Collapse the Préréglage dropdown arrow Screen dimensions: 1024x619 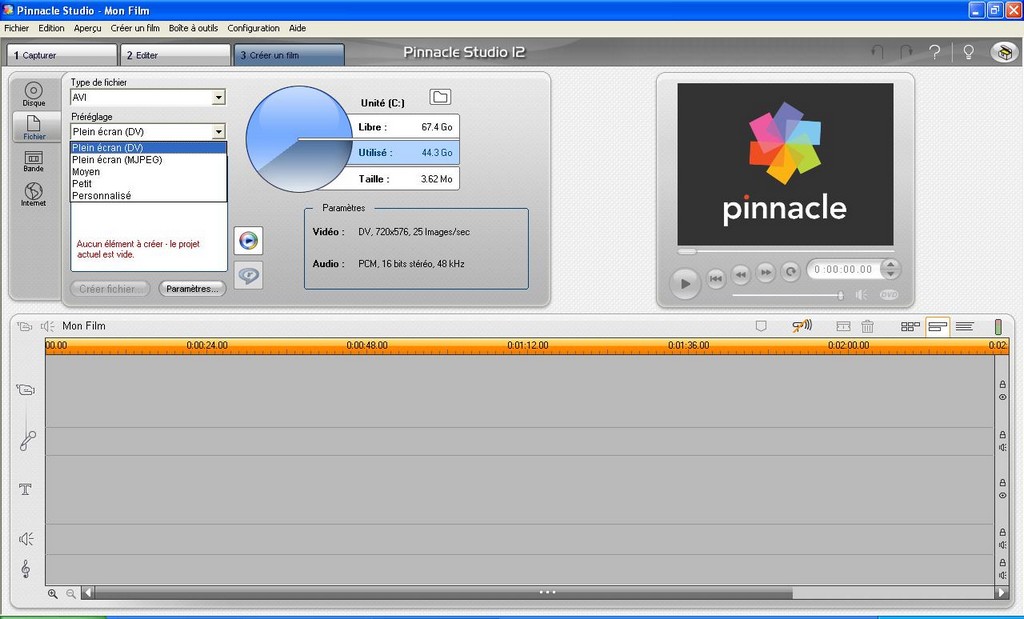[219, 131]
